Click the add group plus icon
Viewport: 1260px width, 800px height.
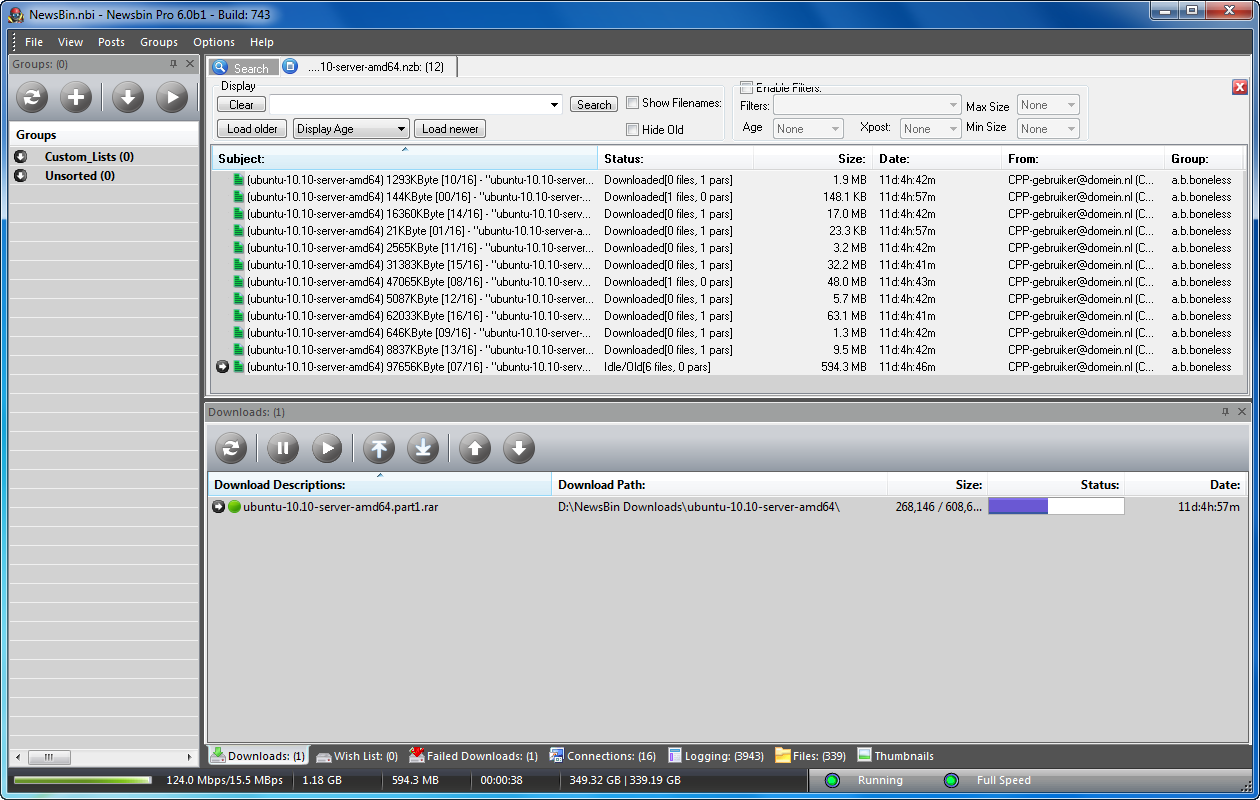[76, 97]
